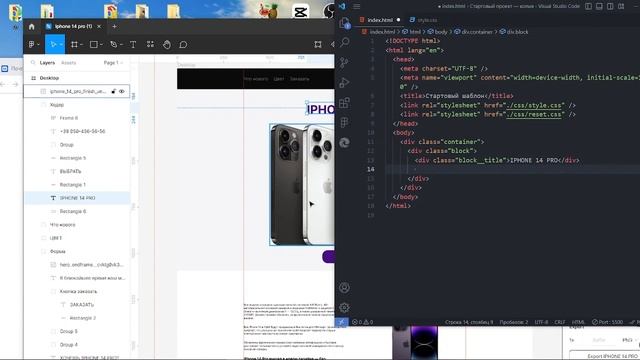The image size is (640, 360).
Task: Click the iPhone image on Figma canvas
Action: pyautogui.click(x=302, y=184)
